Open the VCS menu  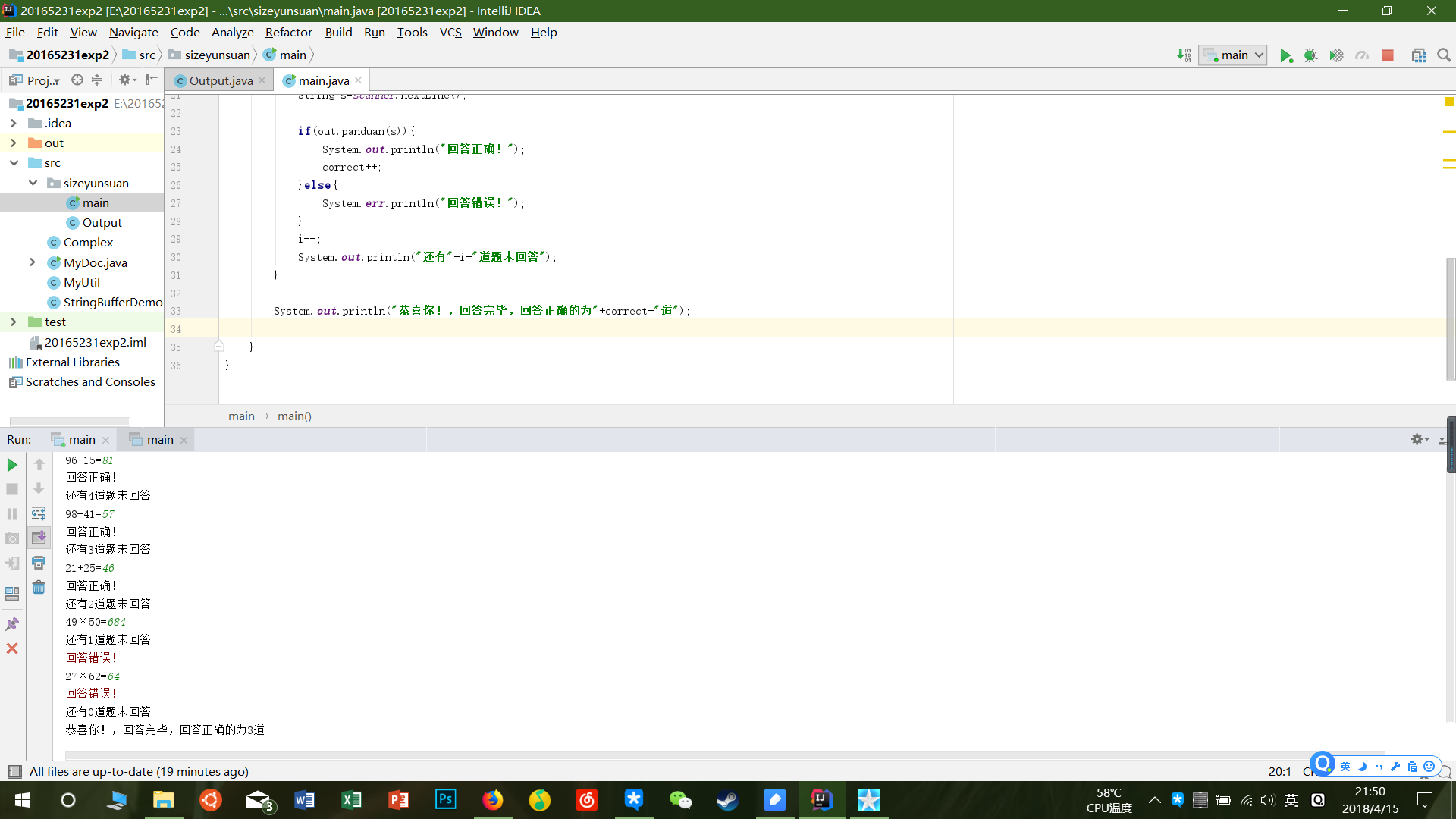coord(450,32)
